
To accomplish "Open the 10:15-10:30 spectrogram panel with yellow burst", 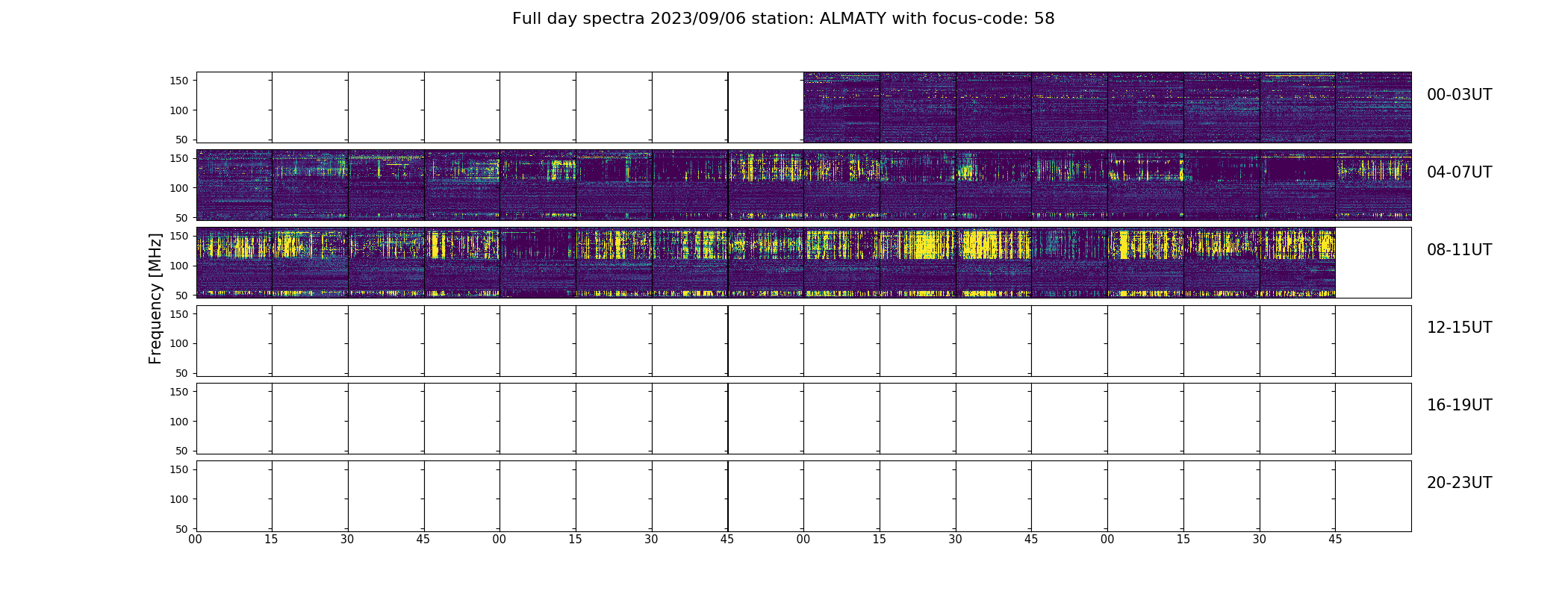I will [x=918, y=263].
